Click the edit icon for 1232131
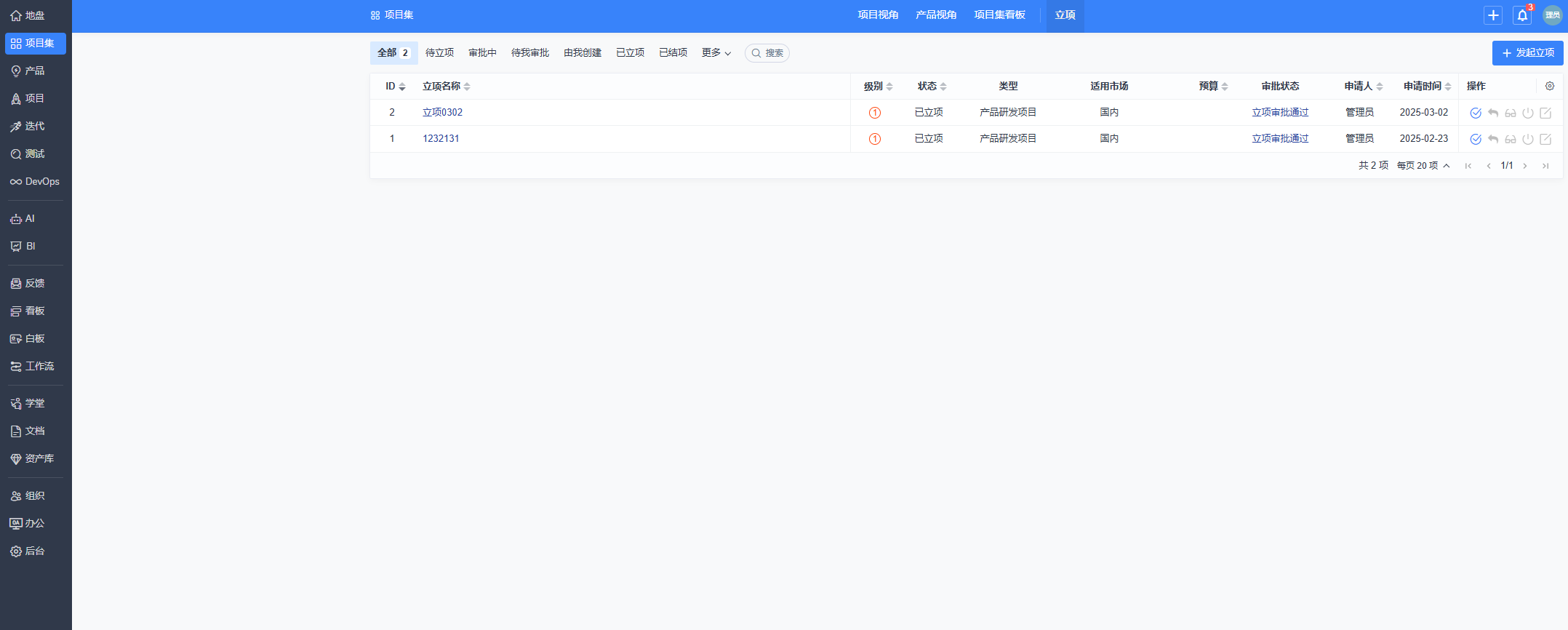The image size is (1568, 630). coord(1545,139)
